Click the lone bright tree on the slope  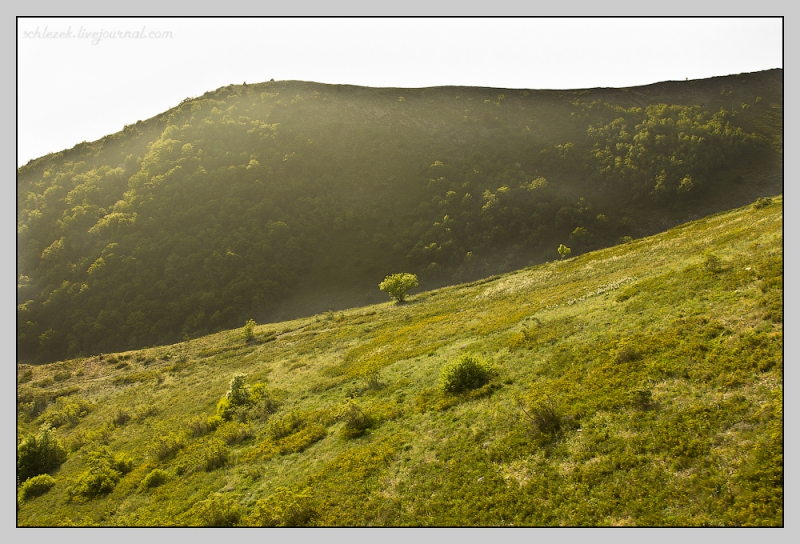[x=398, y=286]
